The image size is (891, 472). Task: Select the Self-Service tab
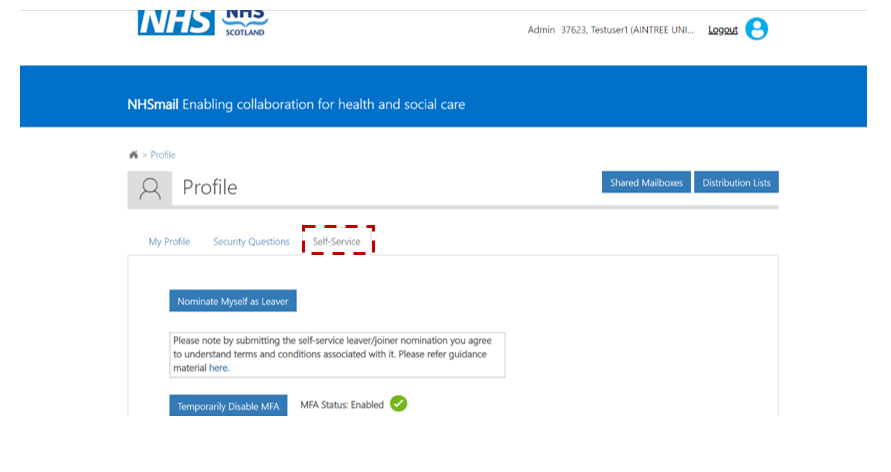pyautogui.click(x=337, y=241)
